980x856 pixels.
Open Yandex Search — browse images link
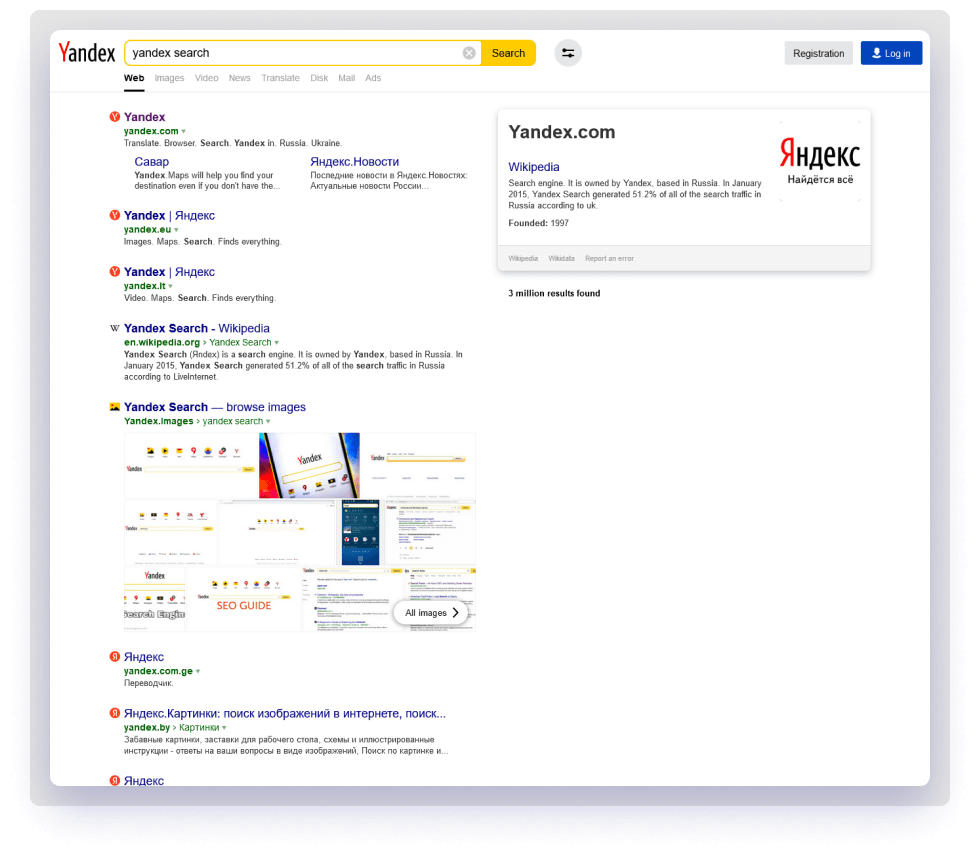tap(215, 407)
